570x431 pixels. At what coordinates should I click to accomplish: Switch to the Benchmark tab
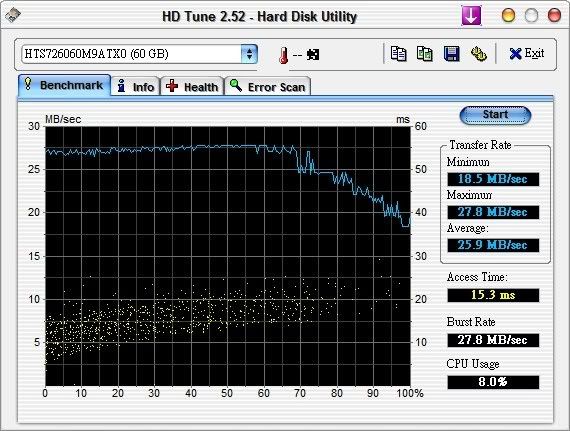pyautogui.click(x=64, y=85)
